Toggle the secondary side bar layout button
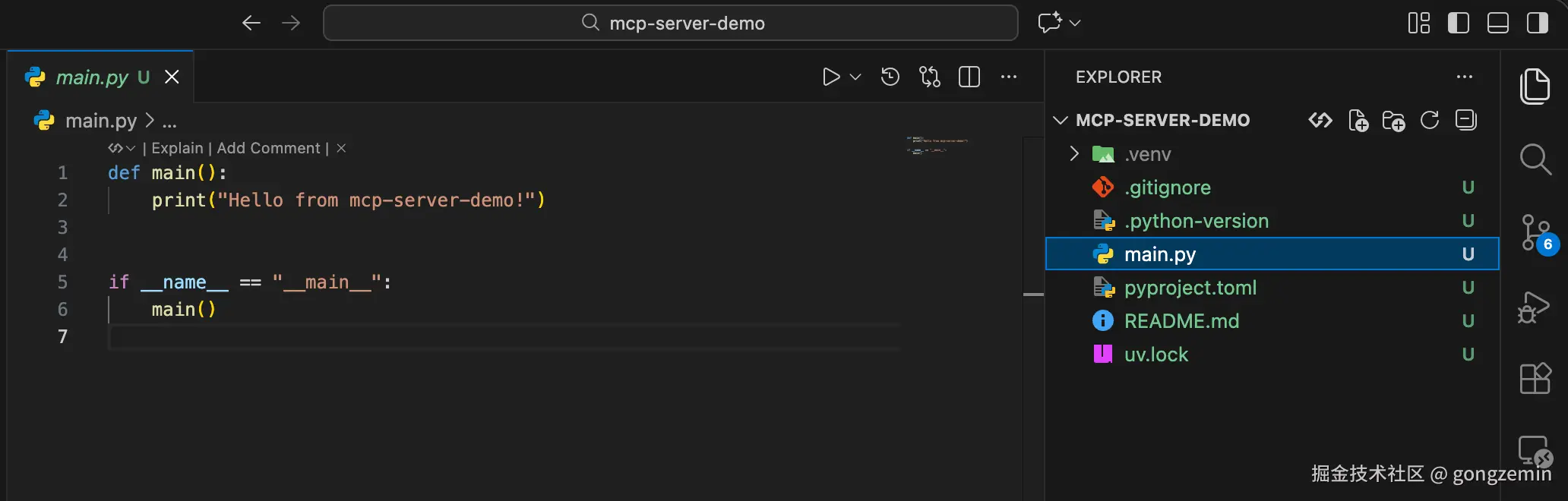This screenshot has width=1568, height=501. [1537, 24]
